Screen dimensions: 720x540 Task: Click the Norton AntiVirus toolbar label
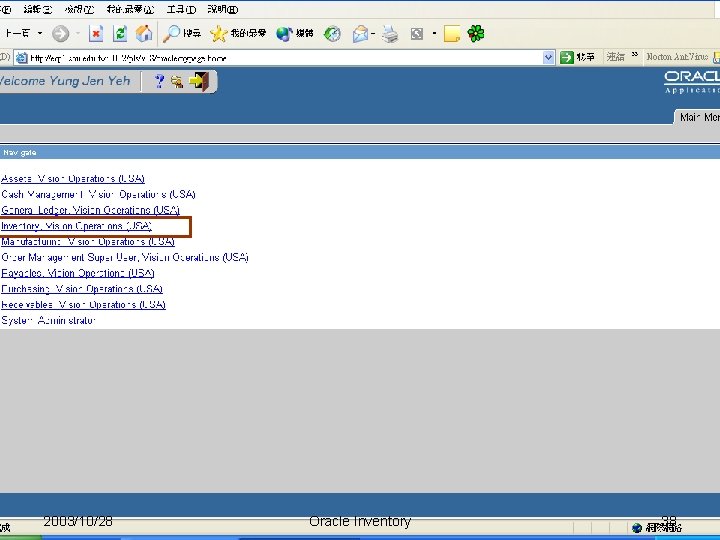click(x=677, y=57)
